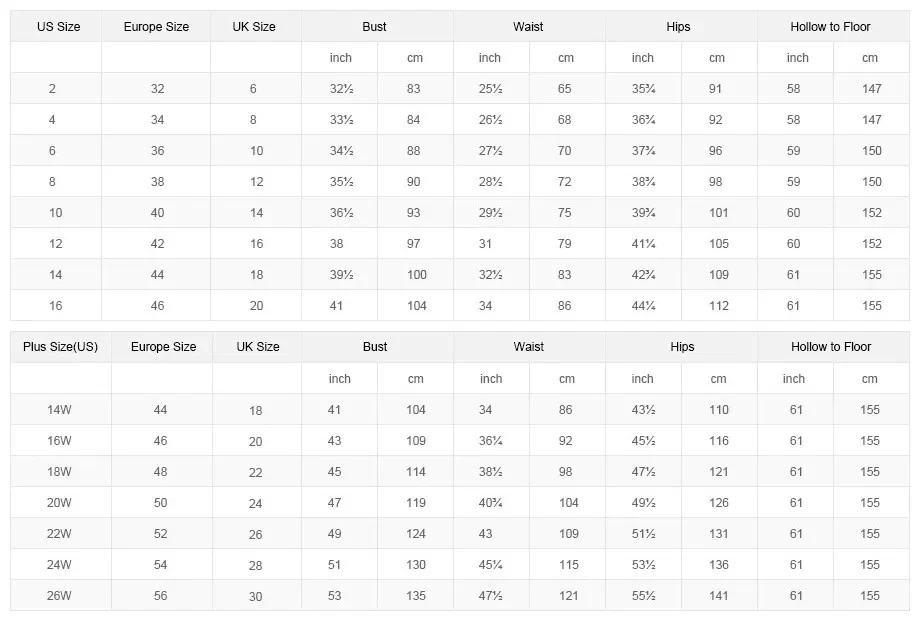Click "Hollow to Floor" header in top table
The width and height of the screenshot is (920, 621).
coord(830,27)
